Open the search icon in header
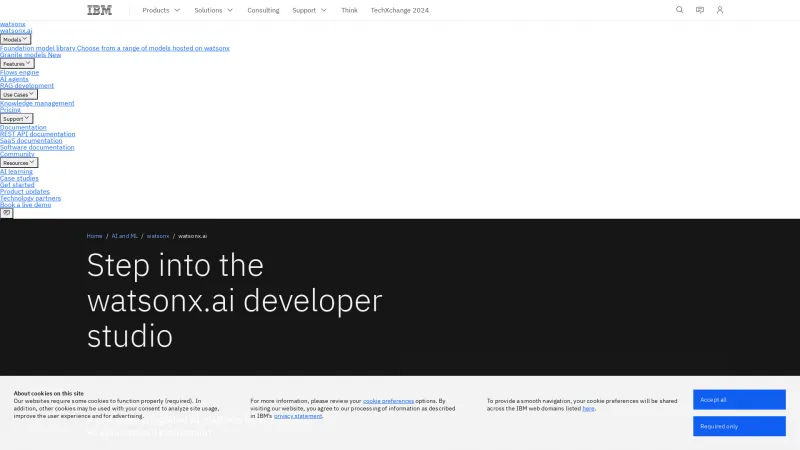The height and width of the screenshot is (450, 800). [679, 10]
